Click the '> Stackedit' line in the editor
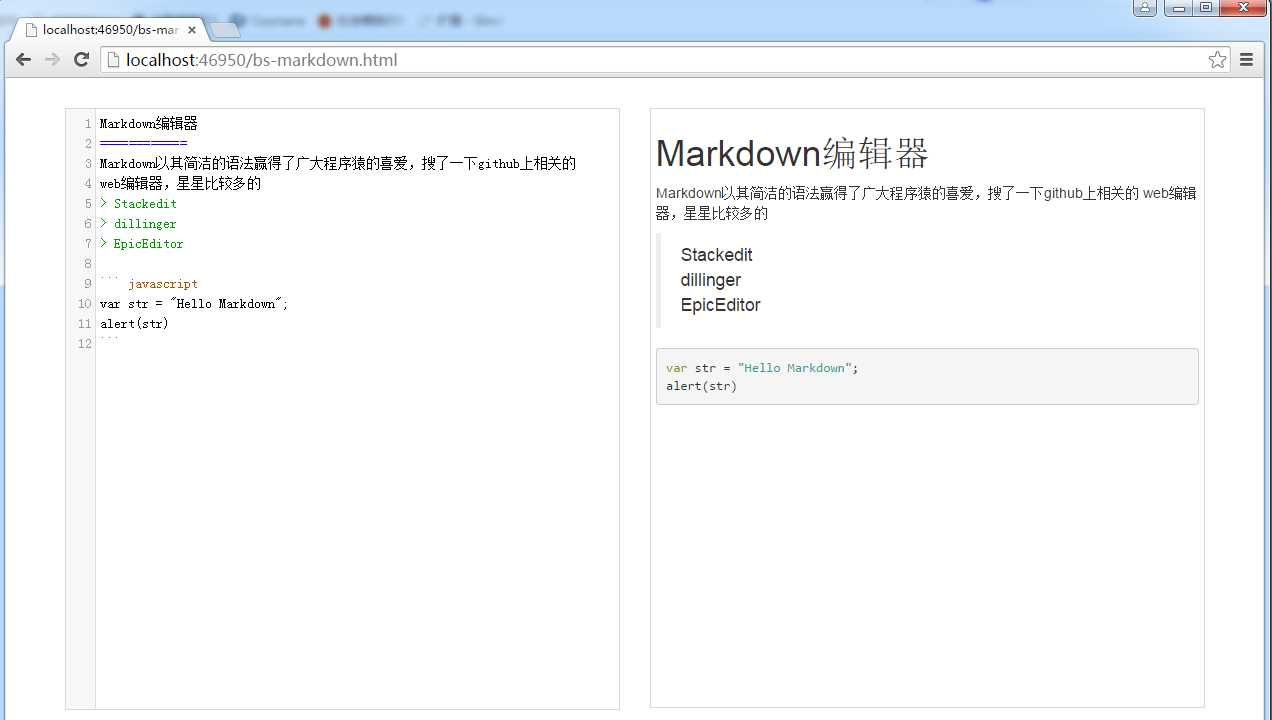 pos(138,204)
